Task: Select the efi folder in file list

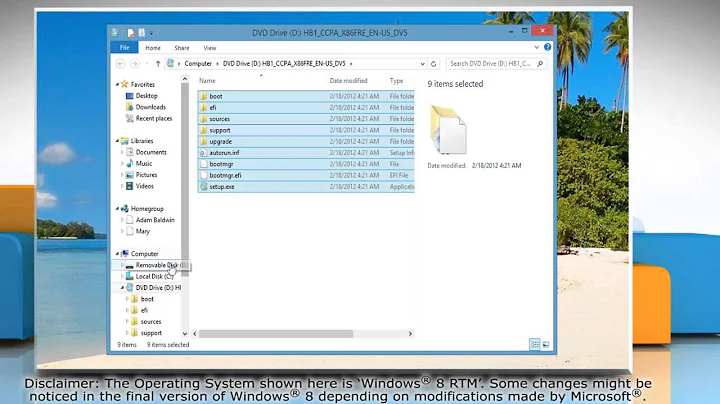Action: coord(213,107)
